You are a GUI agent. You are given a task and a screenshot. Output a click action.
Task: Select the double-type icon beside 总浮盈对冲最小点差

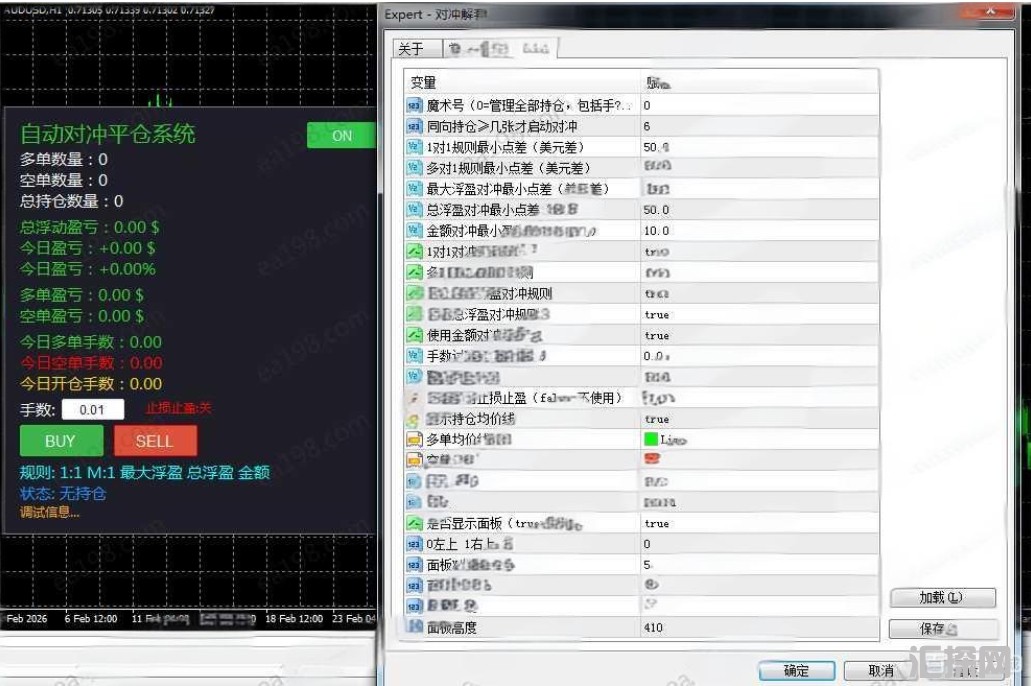pos(414,210)
